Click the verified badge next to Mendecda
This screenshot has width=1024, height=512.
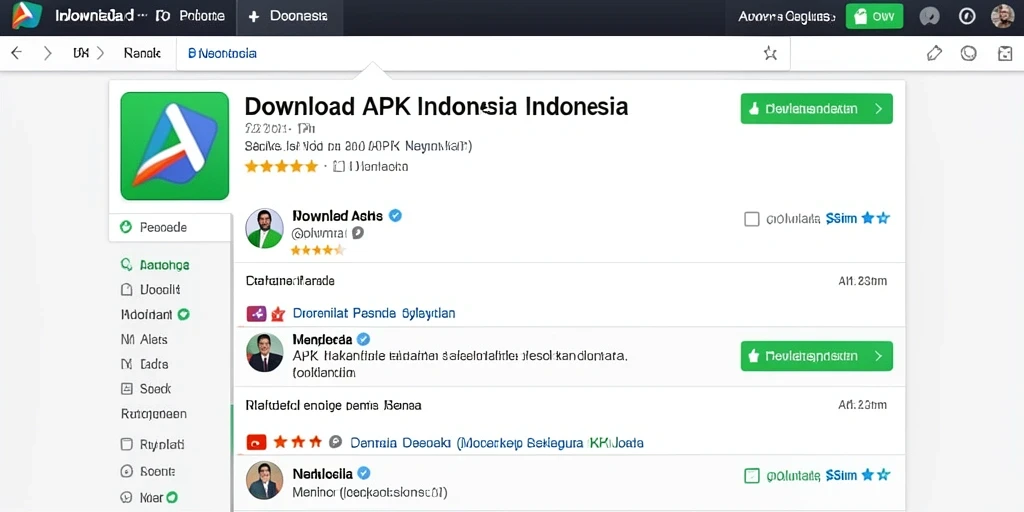(364, 340)
